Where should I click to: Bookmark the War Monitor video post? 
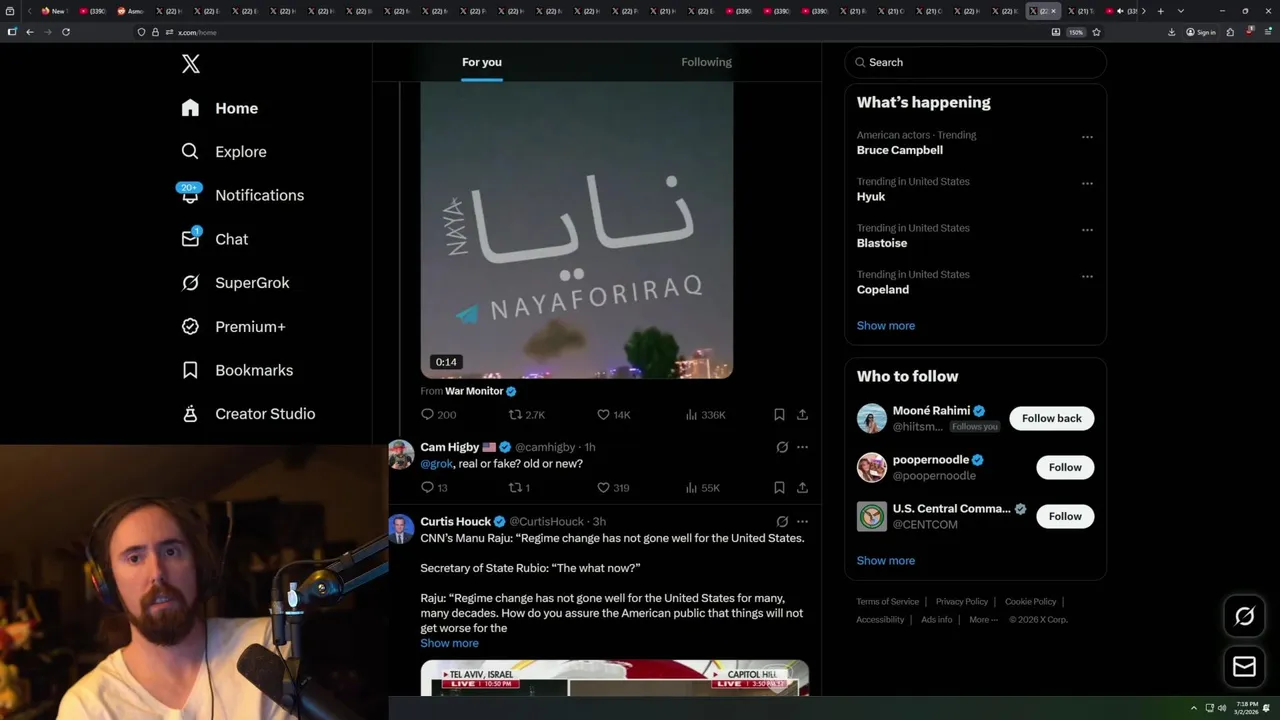point(779,415)
